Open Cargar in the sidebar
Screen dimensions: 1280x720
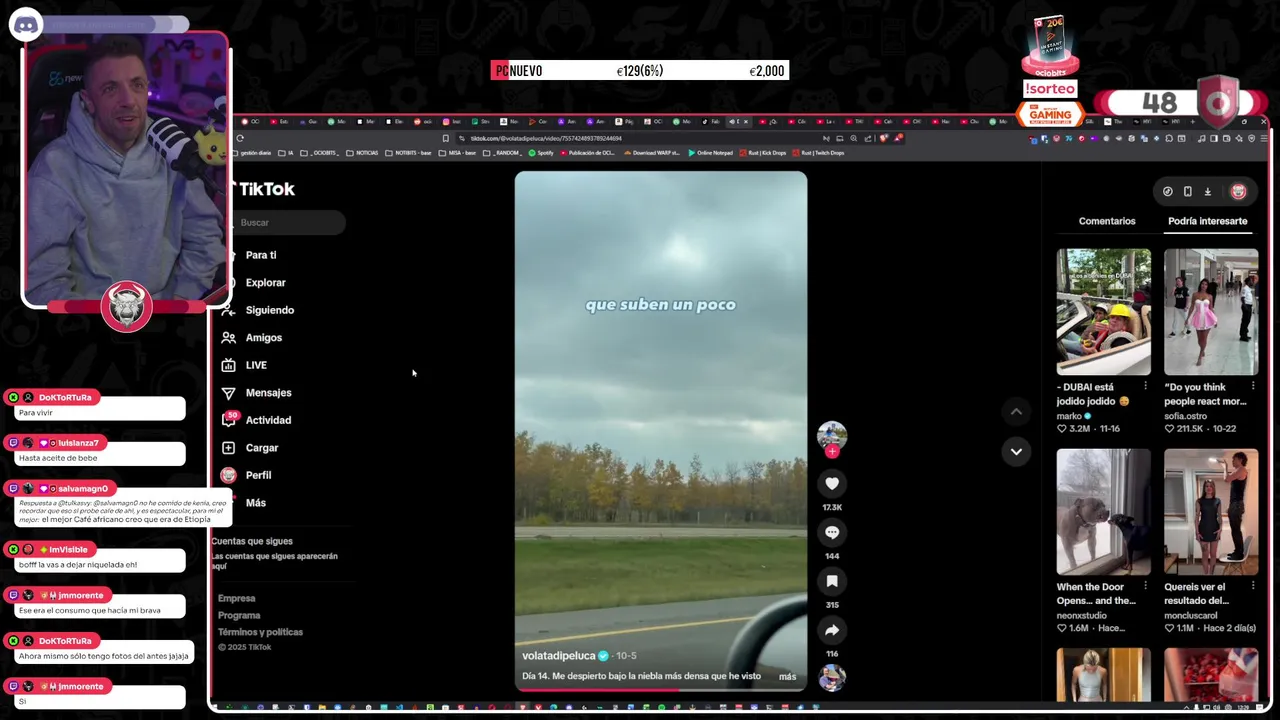261,448
